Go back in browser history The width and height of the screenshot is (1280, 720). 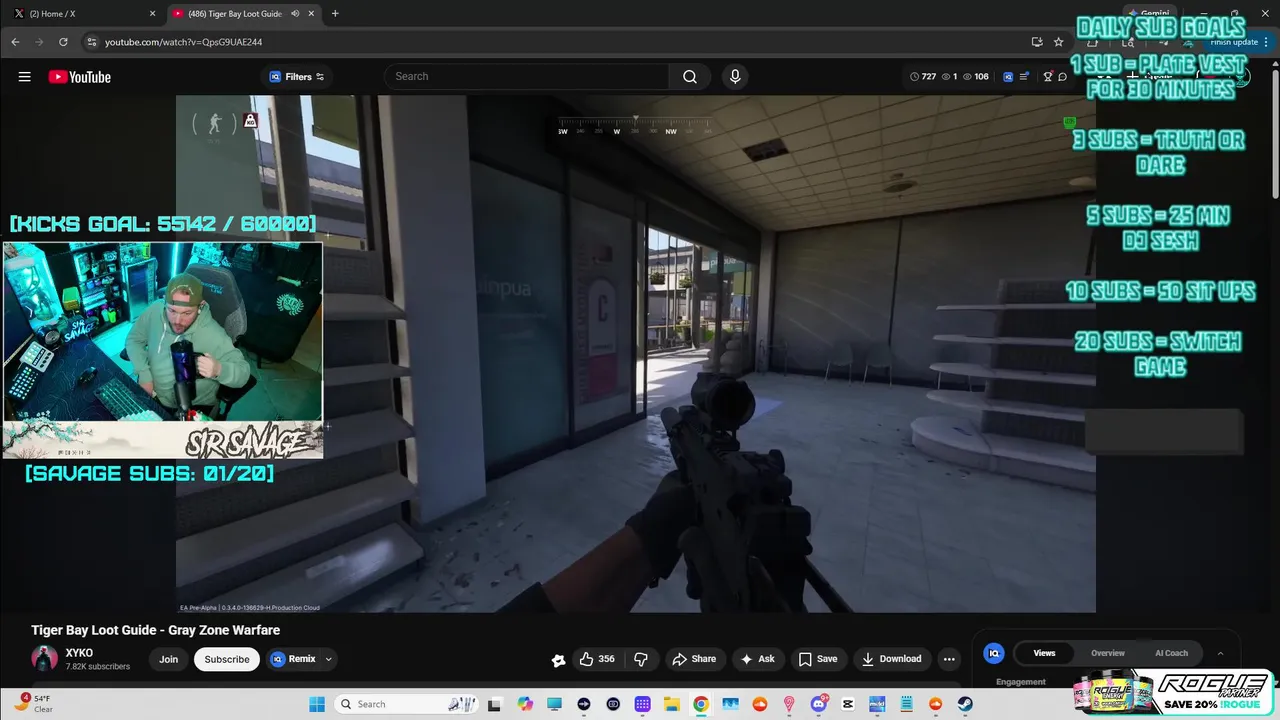pyautogui.click(x=15, y=42)
